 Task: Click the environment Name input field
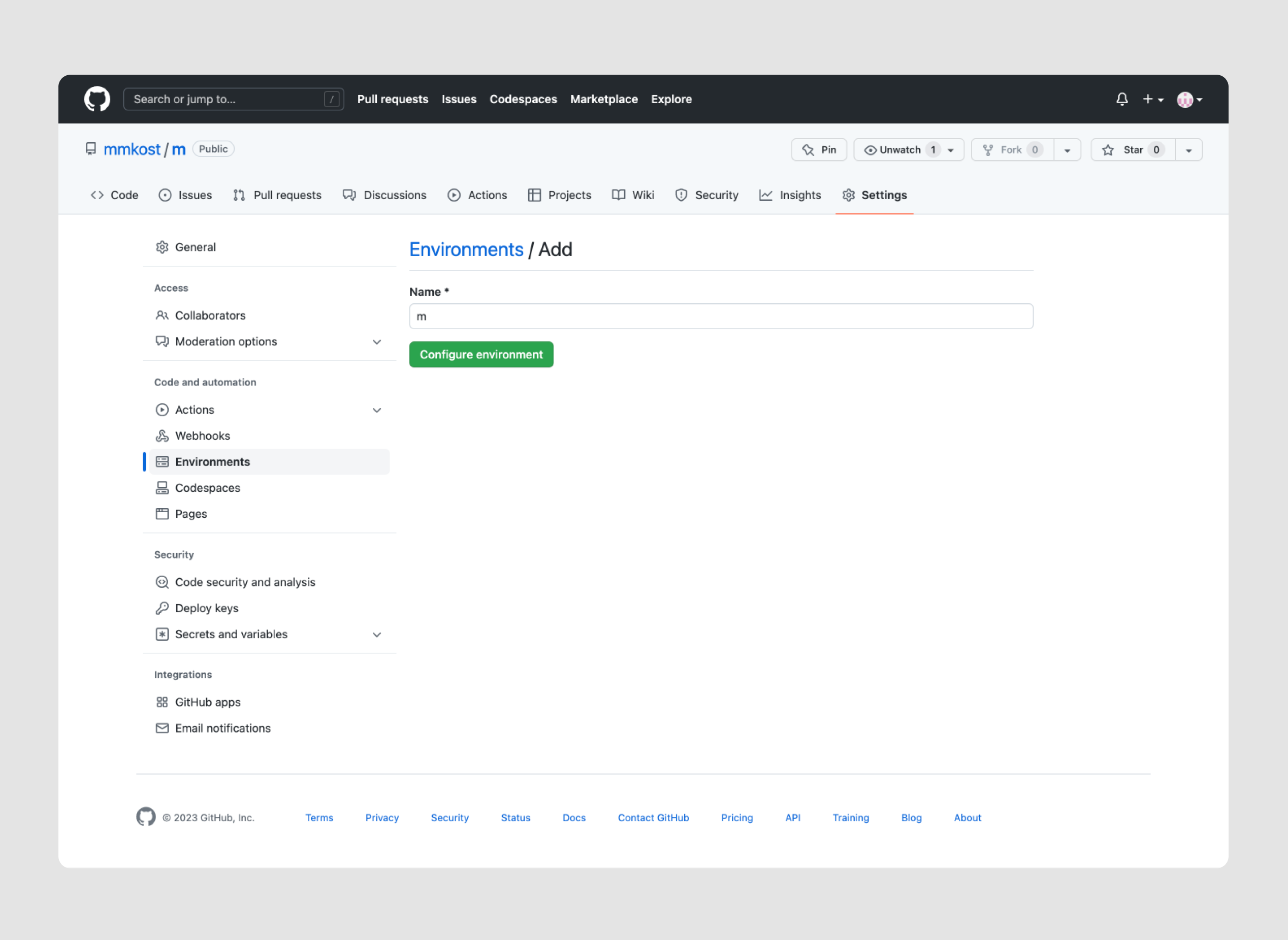point(721,317)
